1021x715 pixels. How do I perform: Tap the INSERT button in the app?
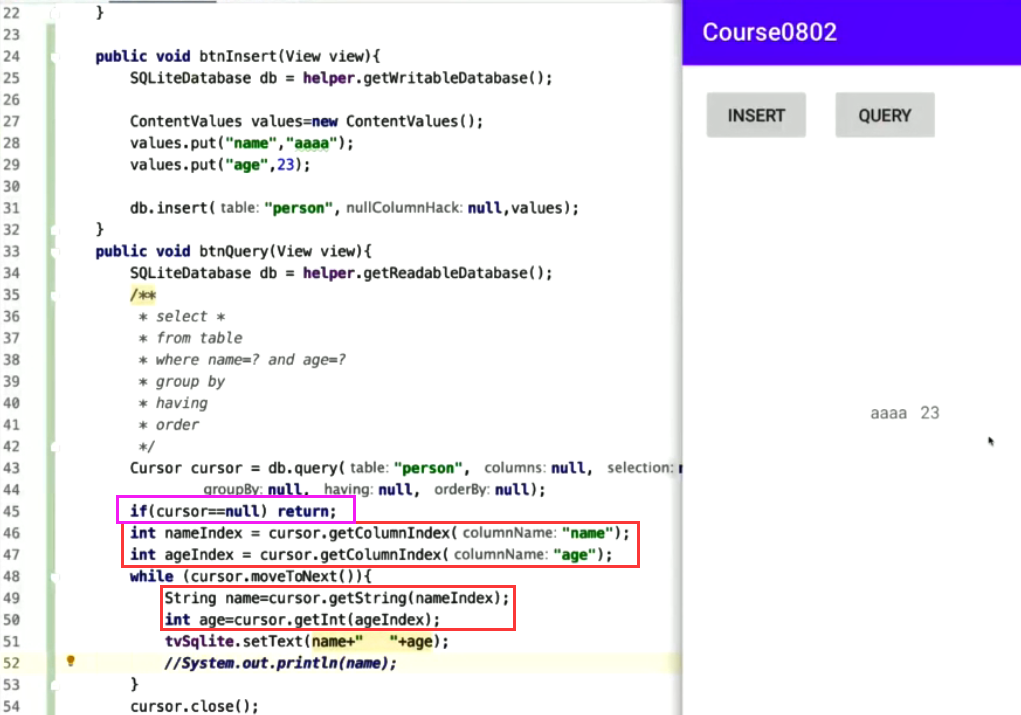[756, 115]
